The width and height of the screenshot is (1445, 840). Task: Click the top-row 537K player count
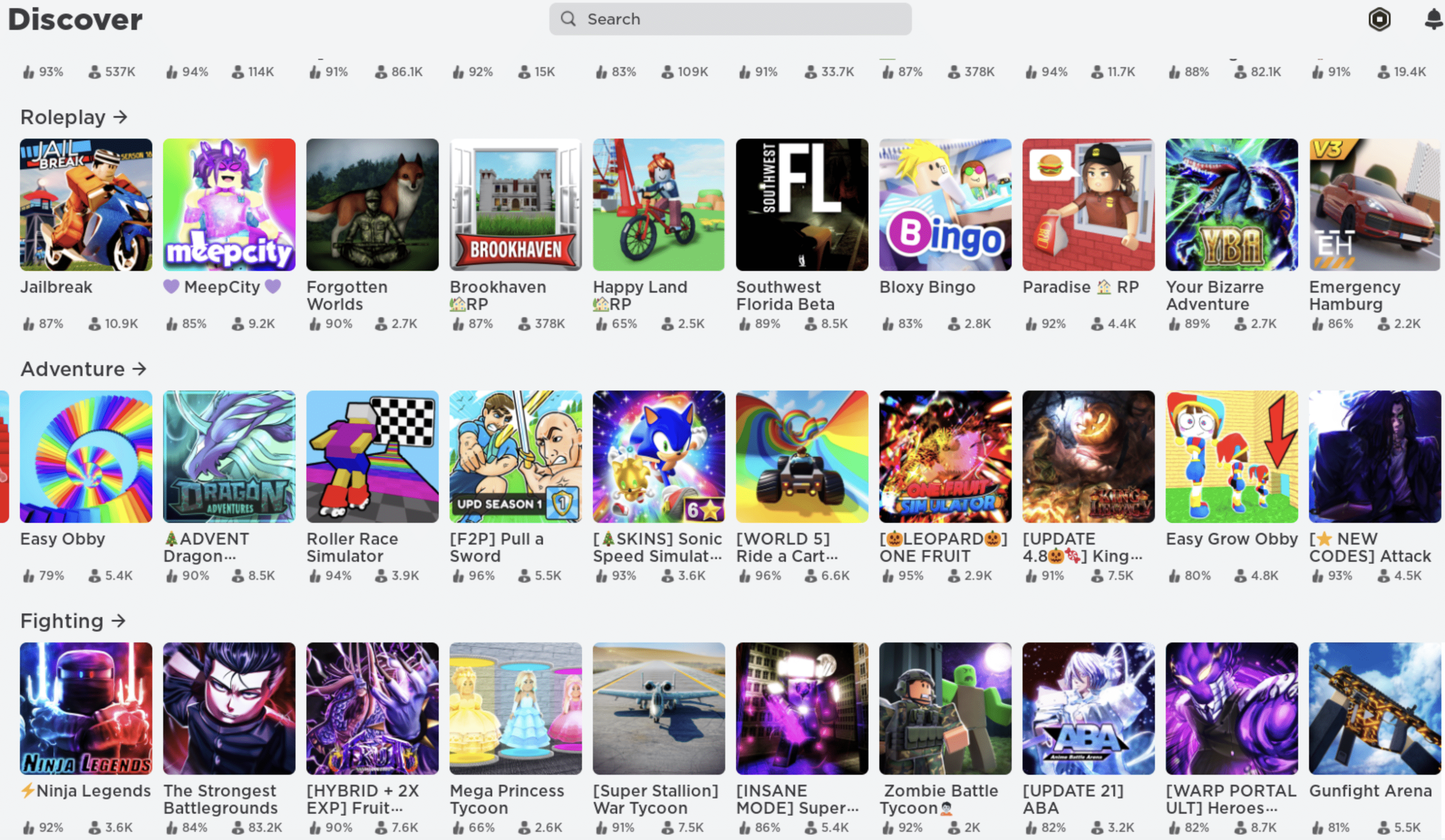(112, 72)
